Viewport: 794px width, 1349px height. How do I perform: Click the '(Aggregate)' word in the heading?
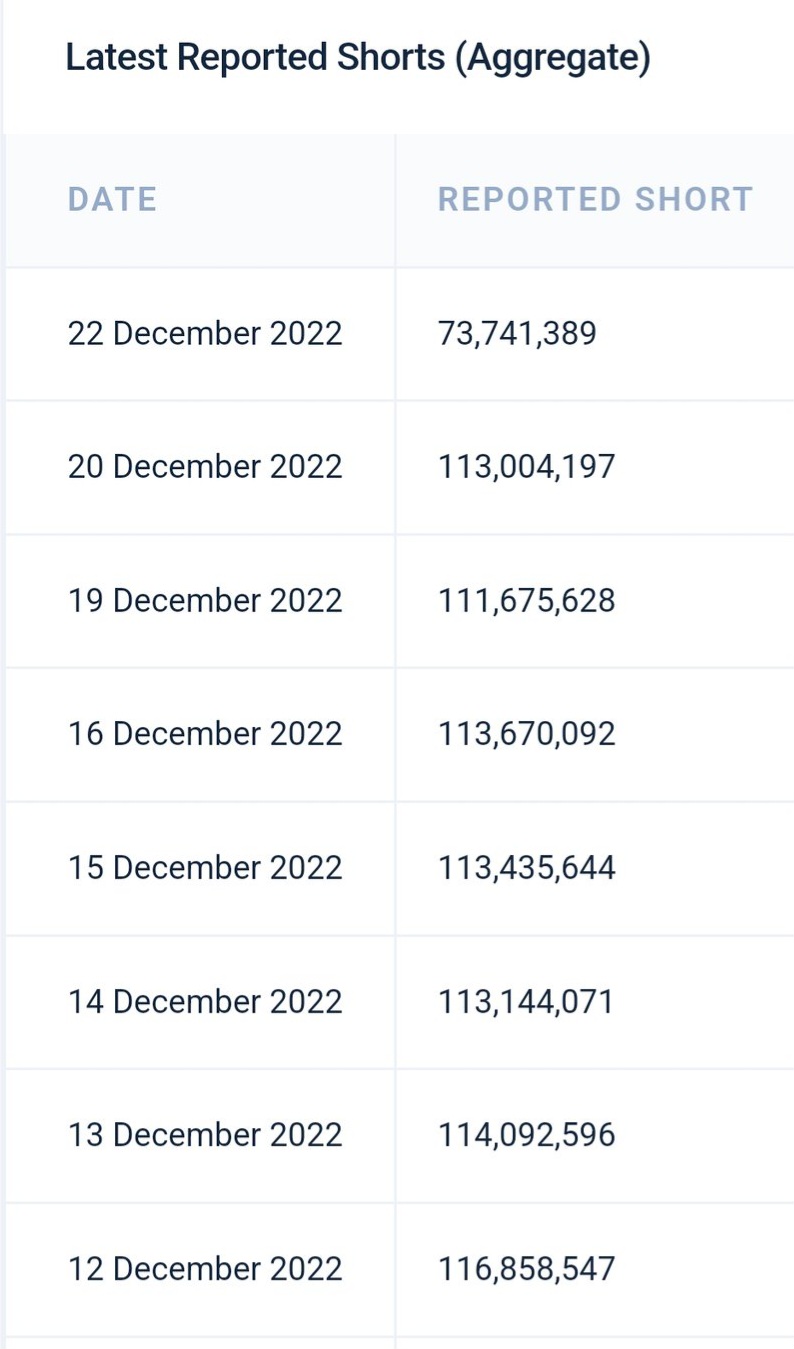552,58
